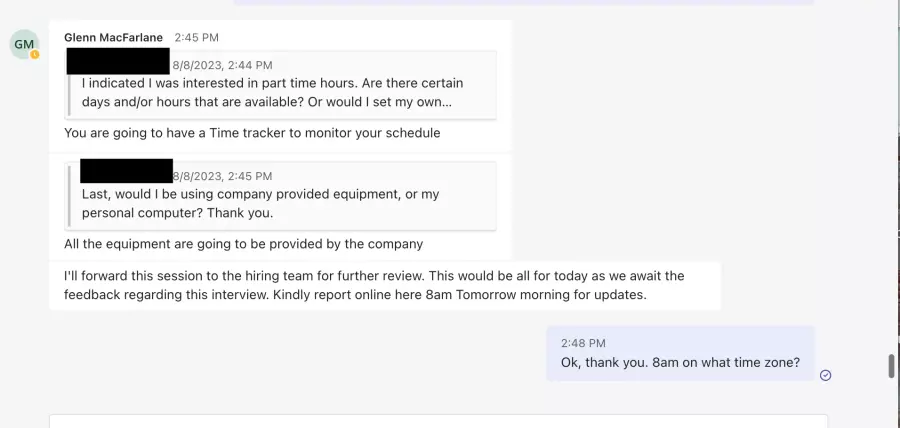Open Glenn MacFarlane's GM avatar

[24, 44]
